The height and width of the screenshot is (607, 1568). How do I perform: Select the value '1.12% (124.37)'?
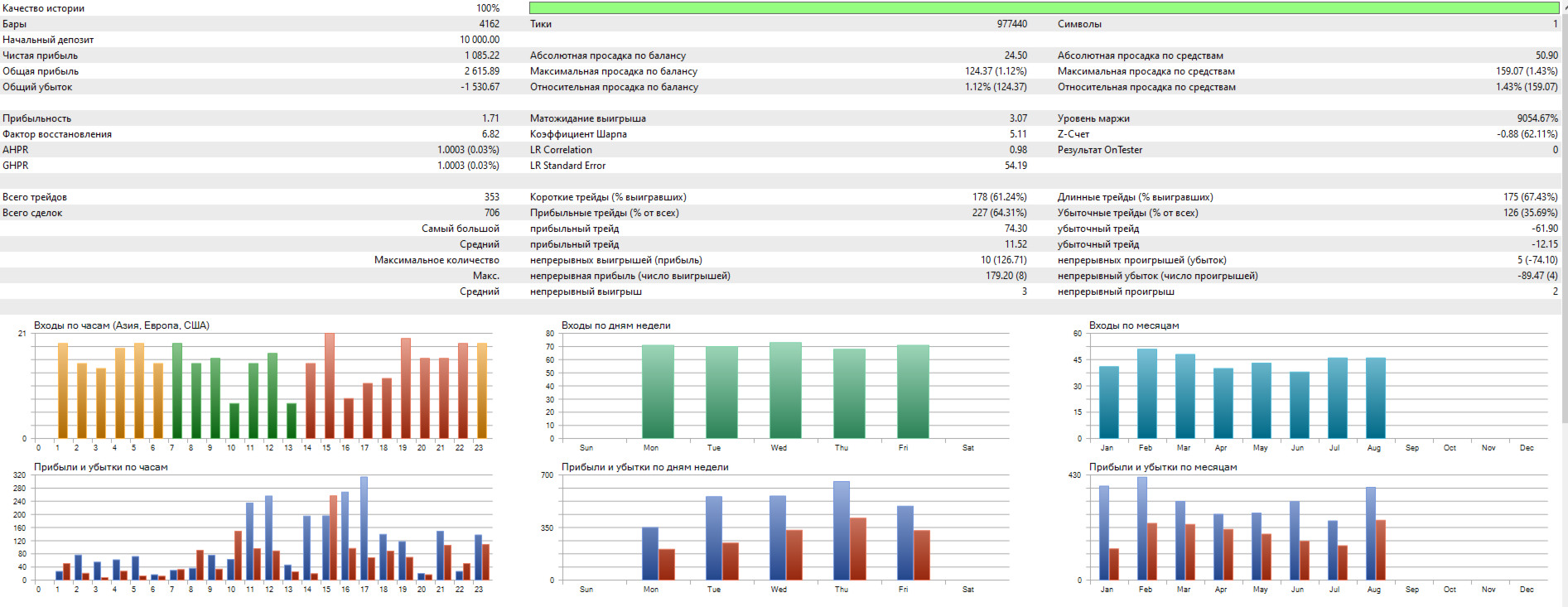996,87
